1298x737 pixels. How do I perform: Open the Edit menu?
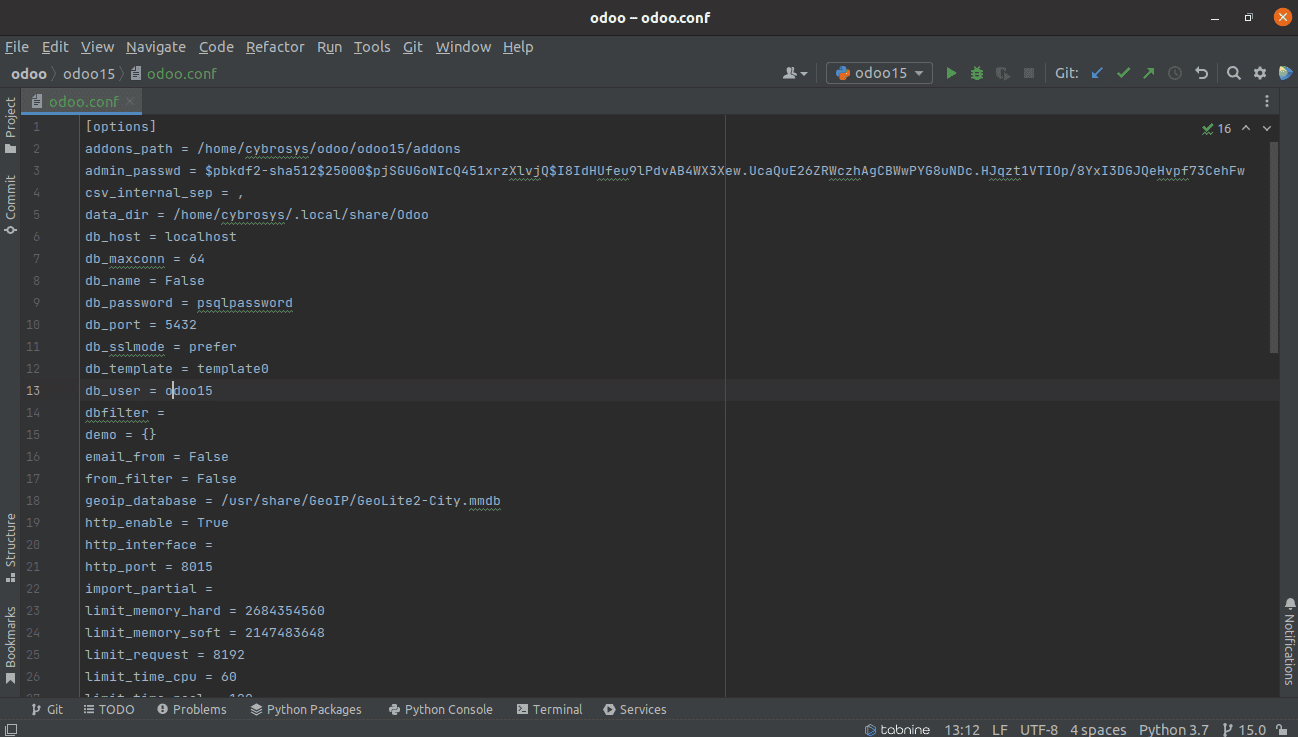point(55,47)
